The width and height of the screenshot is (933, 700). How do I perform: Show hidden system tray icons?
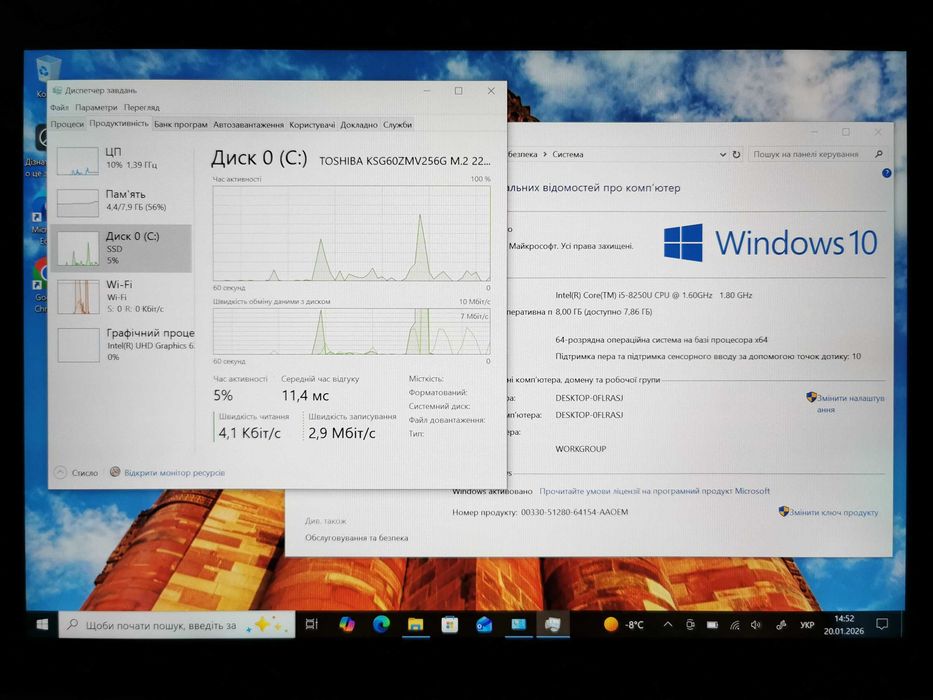pyautogui.click(x=668, y=624)
